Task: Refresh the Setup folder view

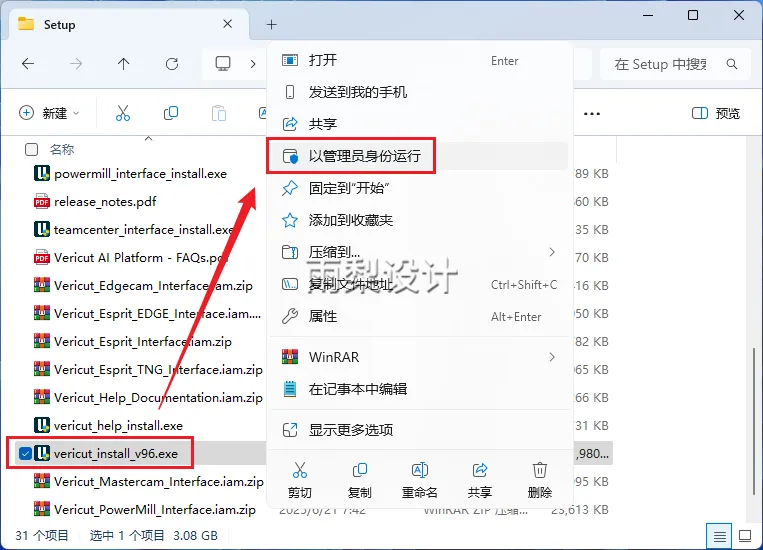Action: 172,64
